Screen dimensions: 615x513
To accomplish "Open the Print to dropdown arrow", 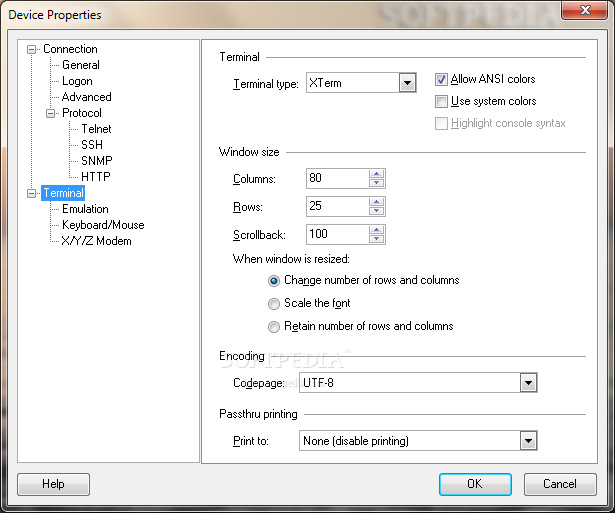I will [x=528, y=441].
